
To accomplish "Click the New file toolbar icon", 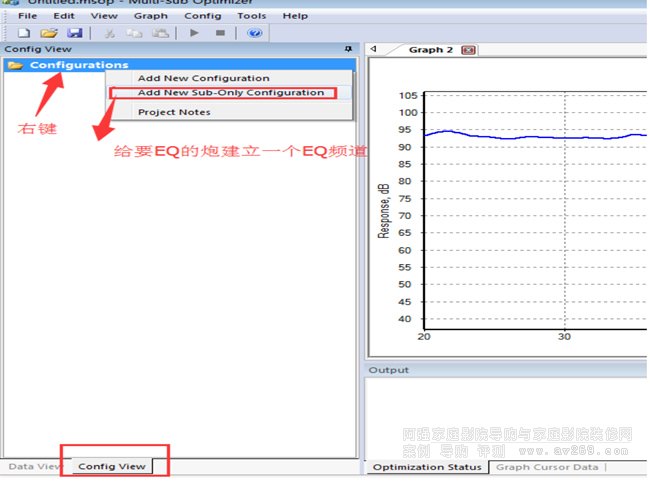I will pyautogui.click(x=24, y=33).
